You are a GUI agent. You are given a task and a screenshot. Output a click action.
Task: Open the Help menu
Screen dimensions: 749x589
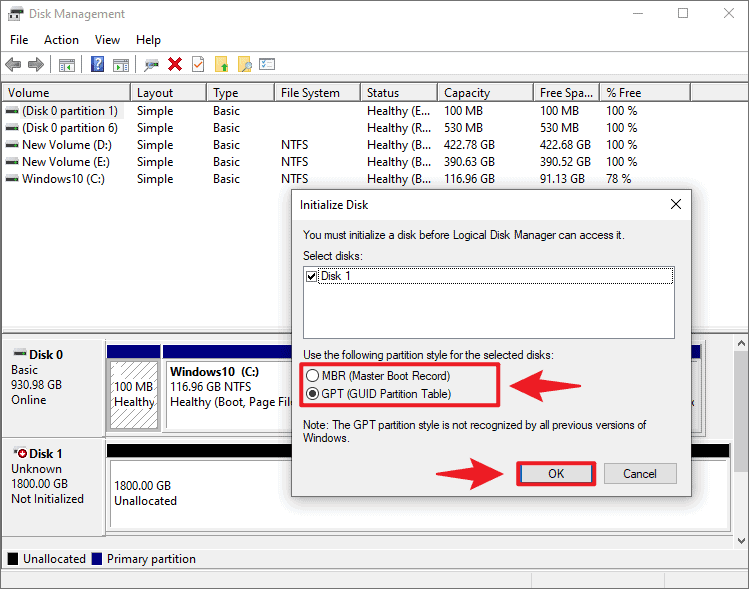[x=148, y=40]
